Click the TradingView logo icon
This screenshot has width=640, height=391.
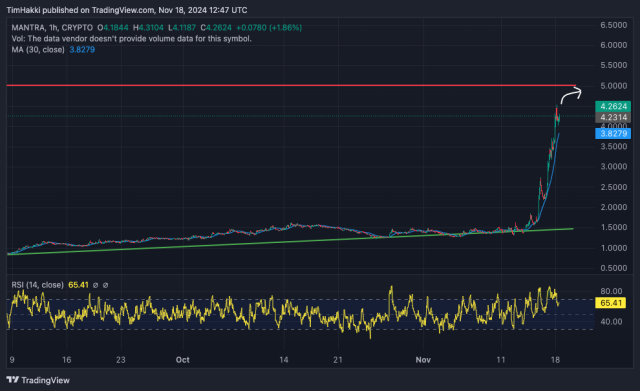tap(13, 380)
